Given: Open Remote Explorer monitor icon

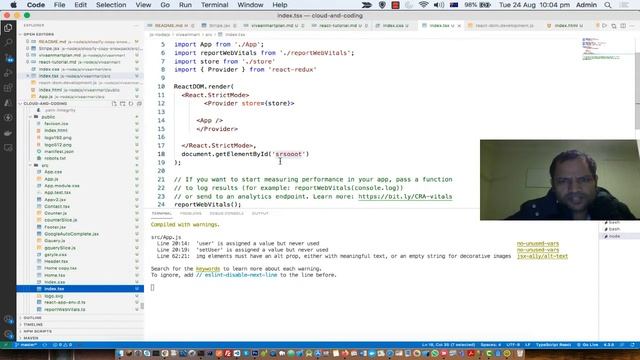Looking at the screenshot, I should coord(8,147).
